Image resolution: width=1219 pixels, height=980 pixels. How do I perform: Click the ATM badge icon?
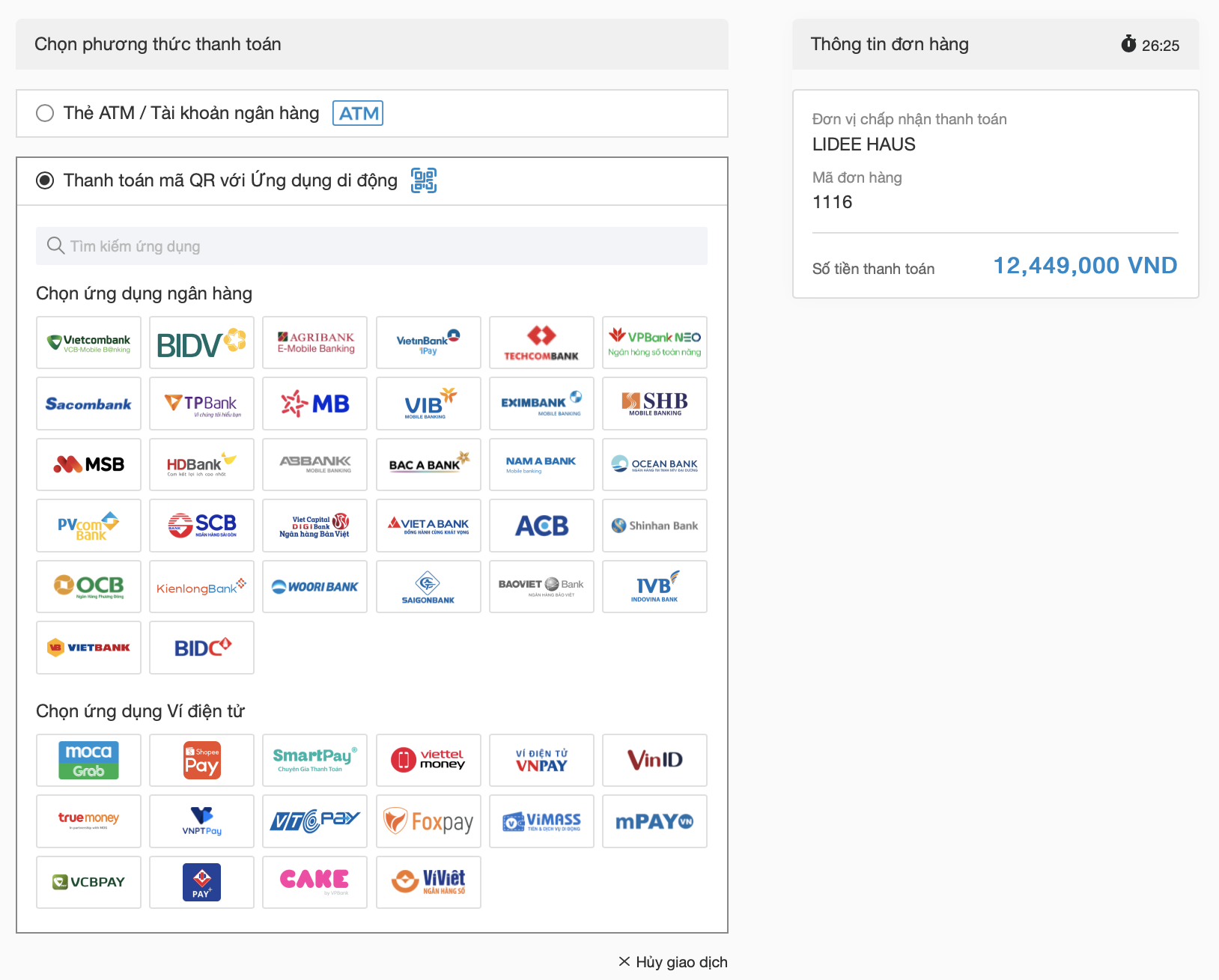358,113
